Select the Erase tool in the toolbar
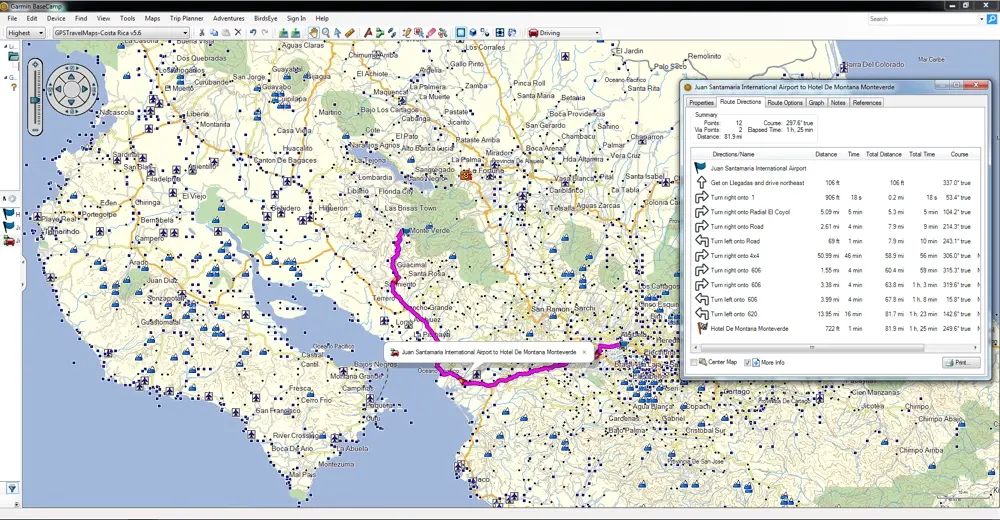 click(x=431, y=33)
